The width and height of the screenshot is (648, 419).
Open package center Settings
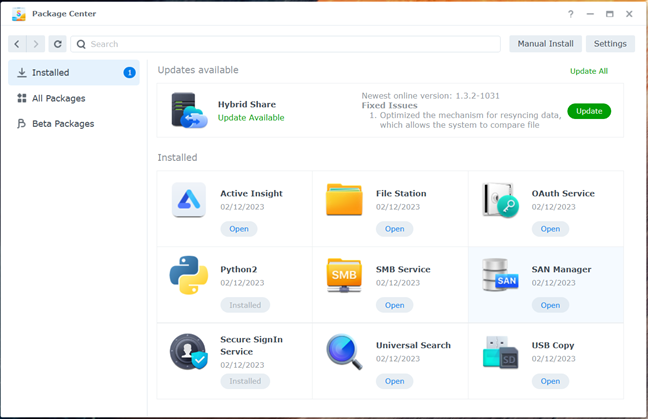(610, 44)
